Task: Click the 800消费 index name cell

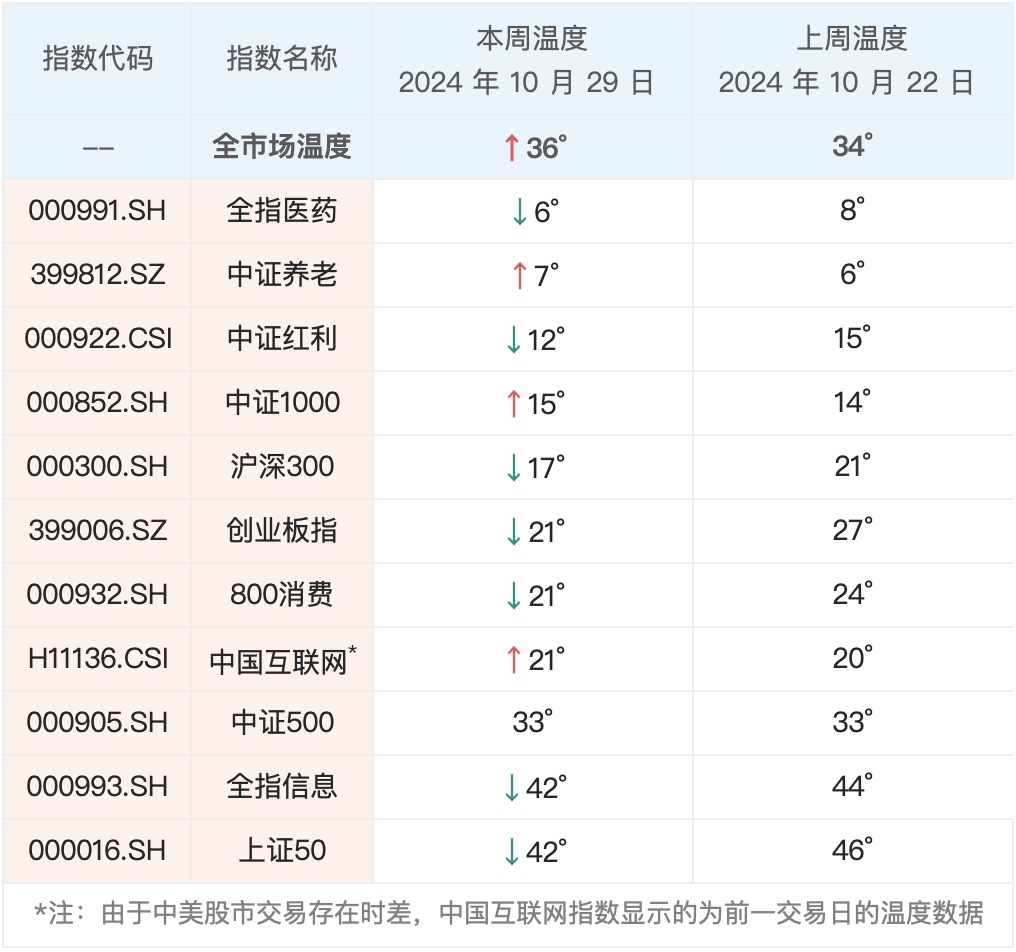Action: 282,595
